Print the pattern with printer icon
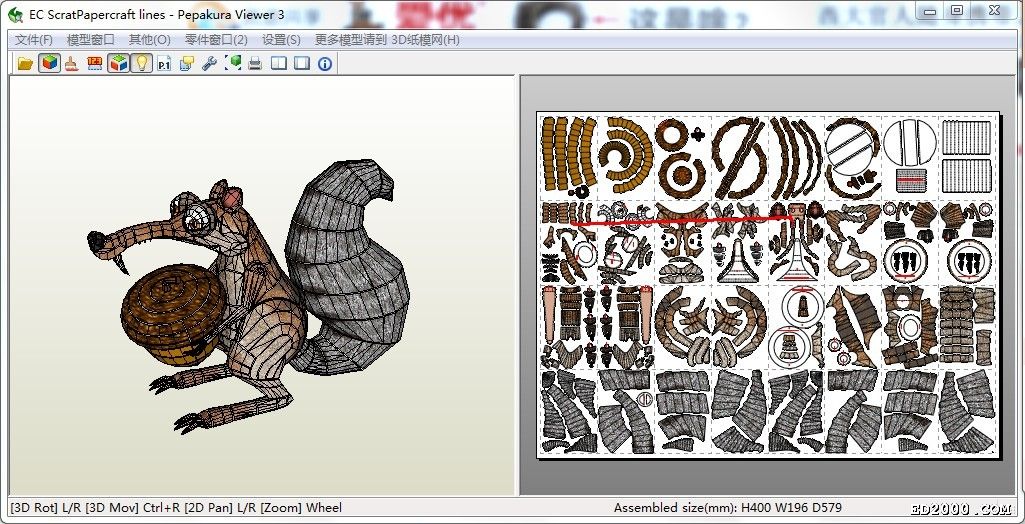This screenshot has height=524, width=1025. point(255,63)
